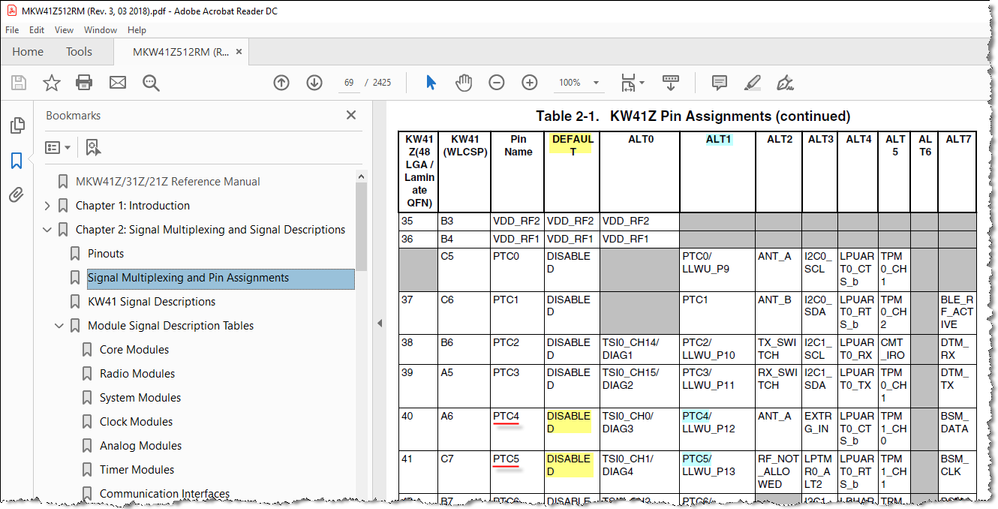The image size is (998, 509).
Task: Select the Highlight text pen icon
Action: click(x=752, y=82)
